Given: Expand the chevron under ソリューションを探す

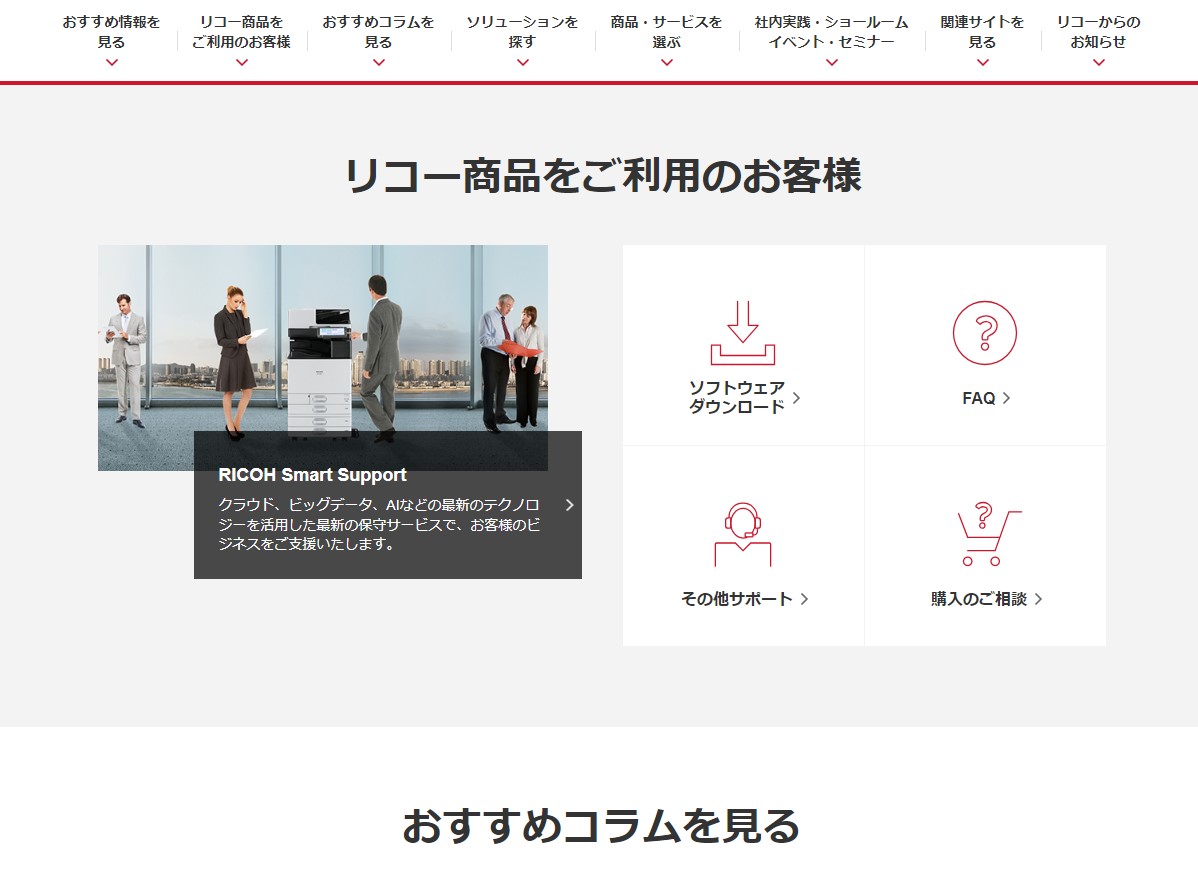Looking at the screenshot, I should 523,63.
